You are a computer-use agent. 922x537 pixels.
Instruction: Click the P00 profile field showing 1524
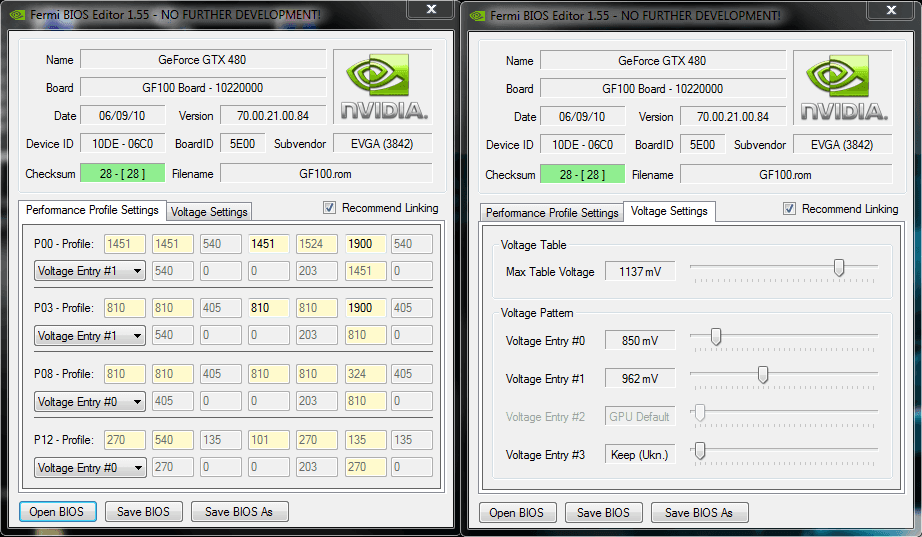pos(317,244)
